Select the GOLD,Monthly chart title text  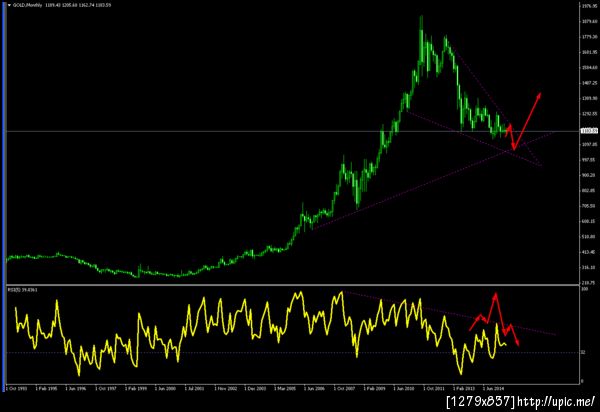click(x=28, y=5)
